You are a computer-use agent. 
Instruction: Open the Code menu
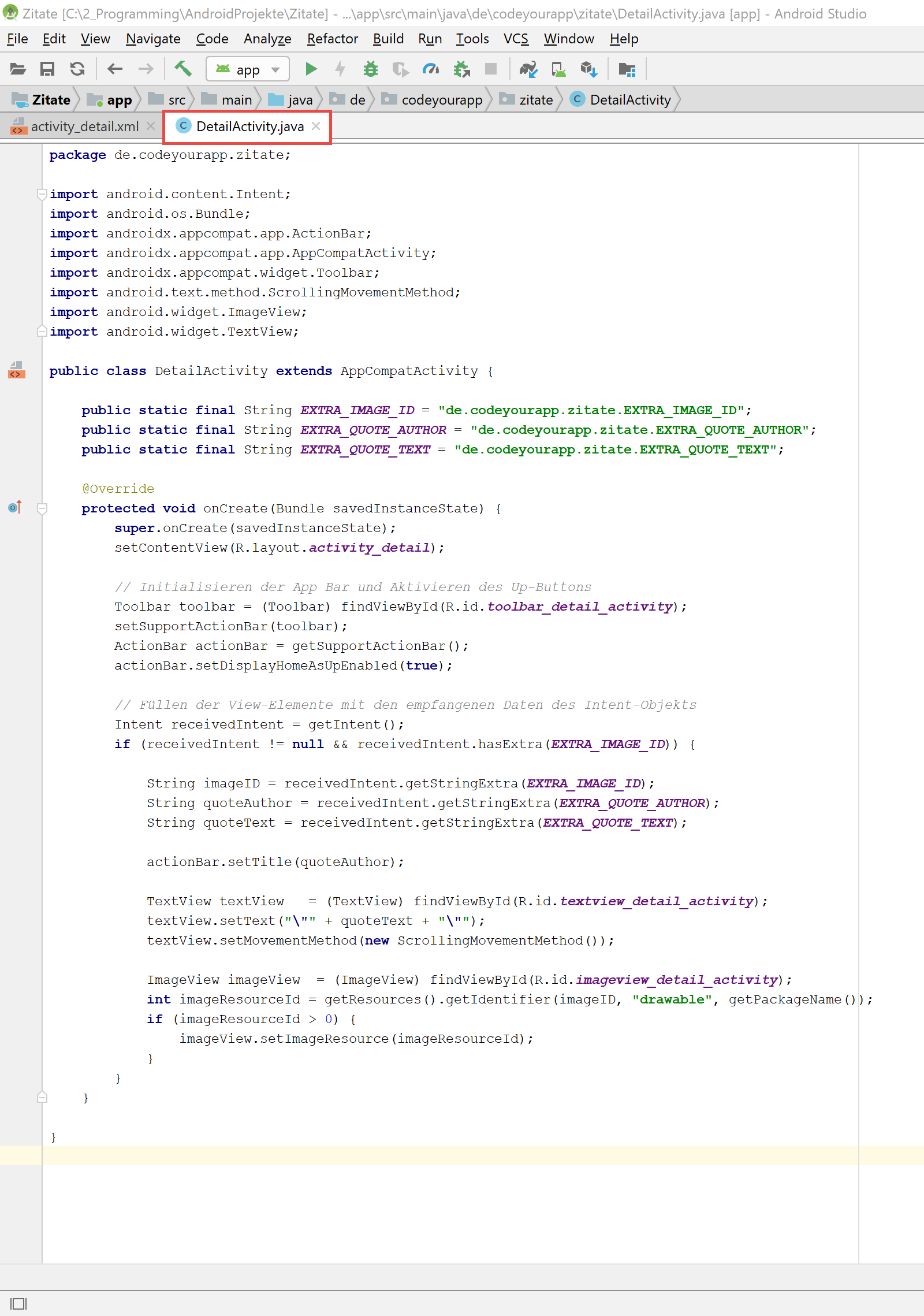click(x=212, y=39)
